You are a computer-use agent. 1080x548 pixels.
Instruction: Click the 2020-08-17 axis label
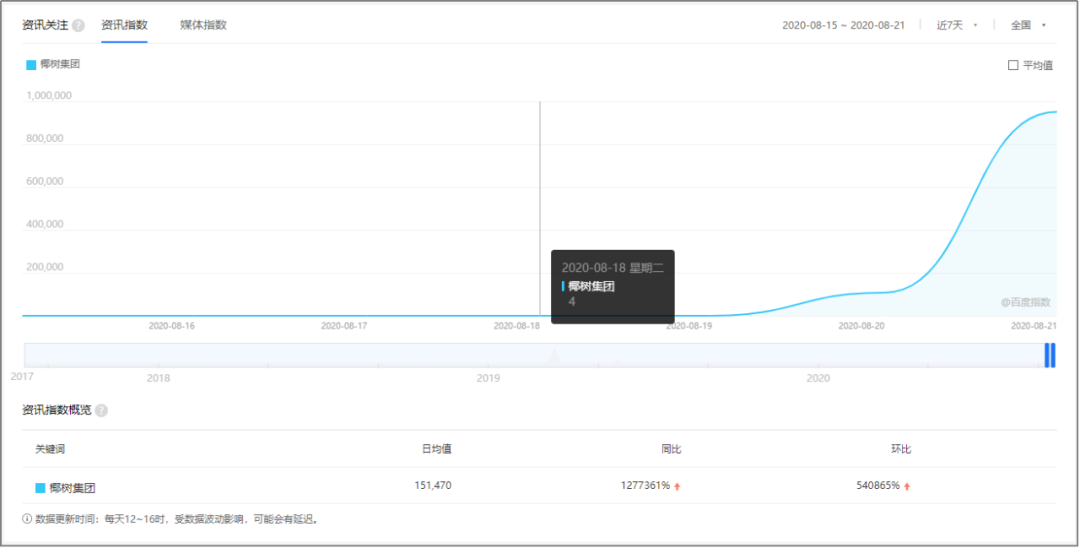coord(344,326)
